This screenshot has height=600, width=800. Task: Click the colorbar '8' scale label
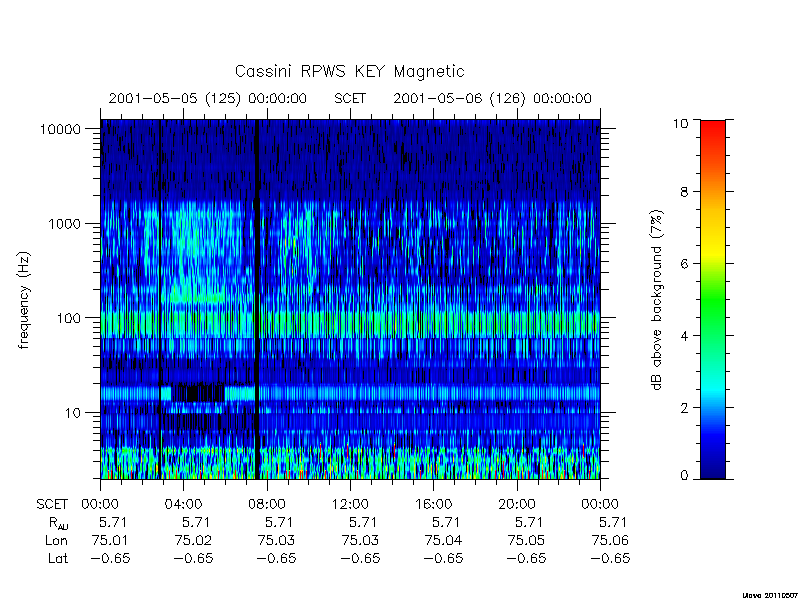(x=684, y=192)
